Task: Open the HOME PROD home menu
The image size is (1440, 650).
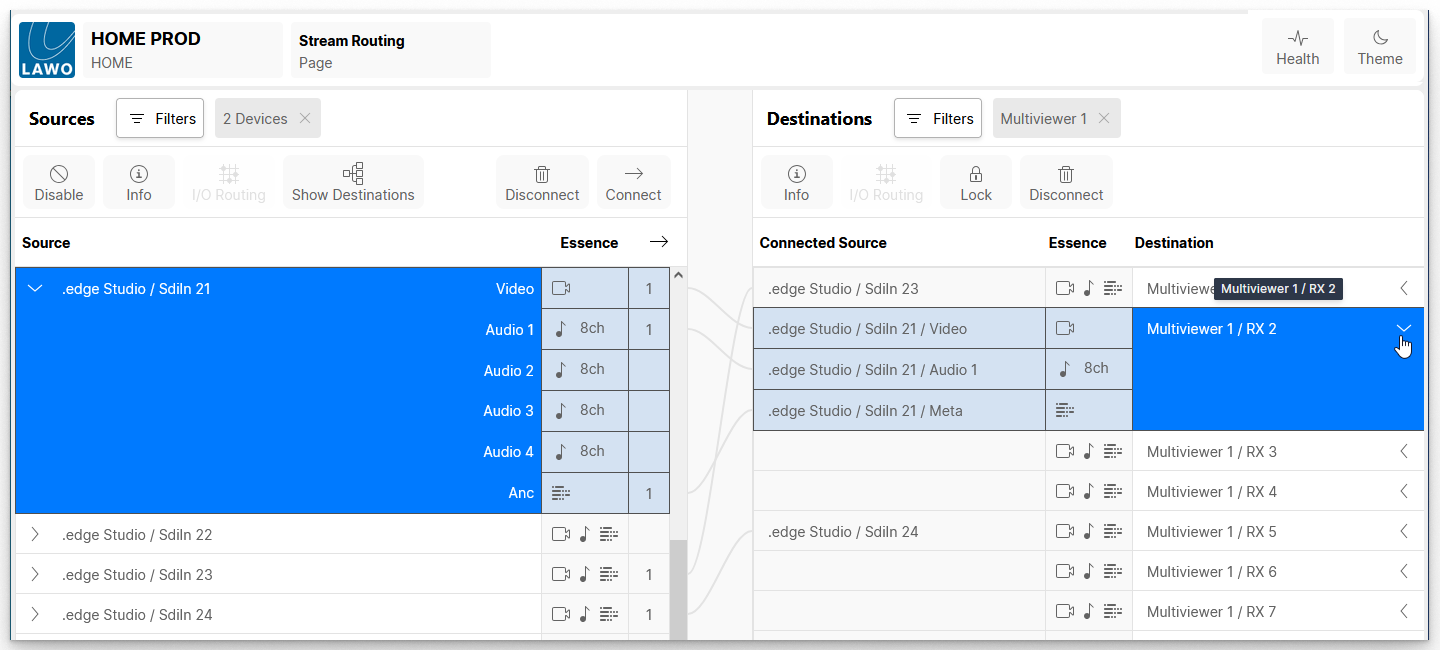Action: [180, 50]
